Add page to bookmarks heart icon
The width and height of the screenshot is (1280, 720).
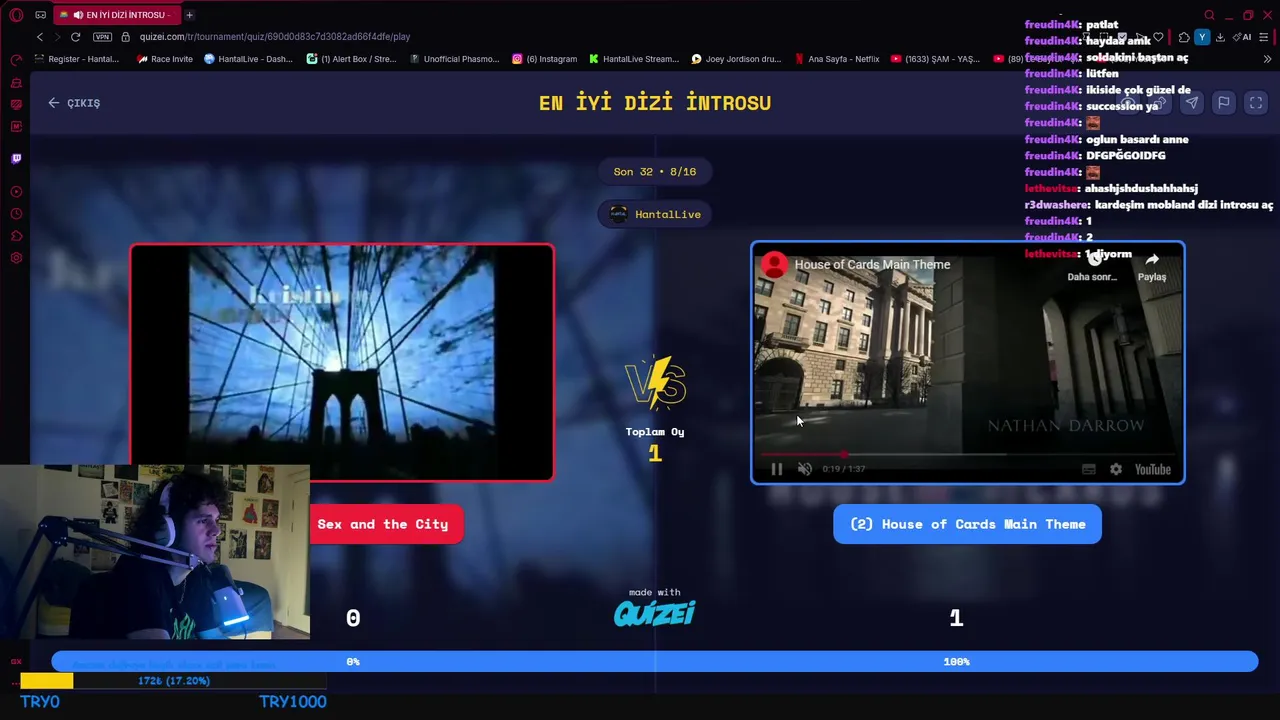(1158, 37)
